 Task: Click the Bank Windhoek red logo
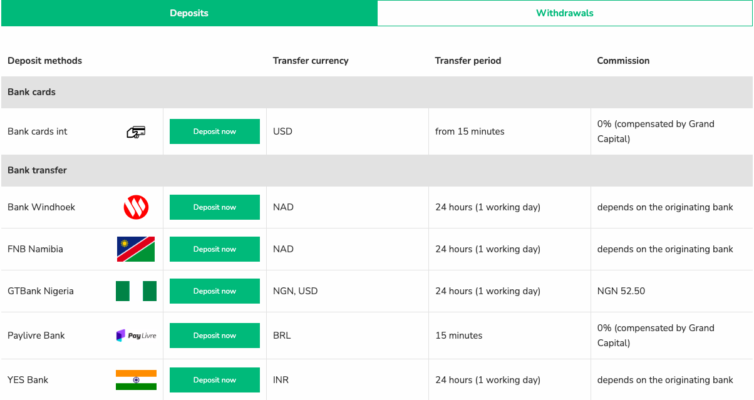pyautogui.click(x=136, y=207)
